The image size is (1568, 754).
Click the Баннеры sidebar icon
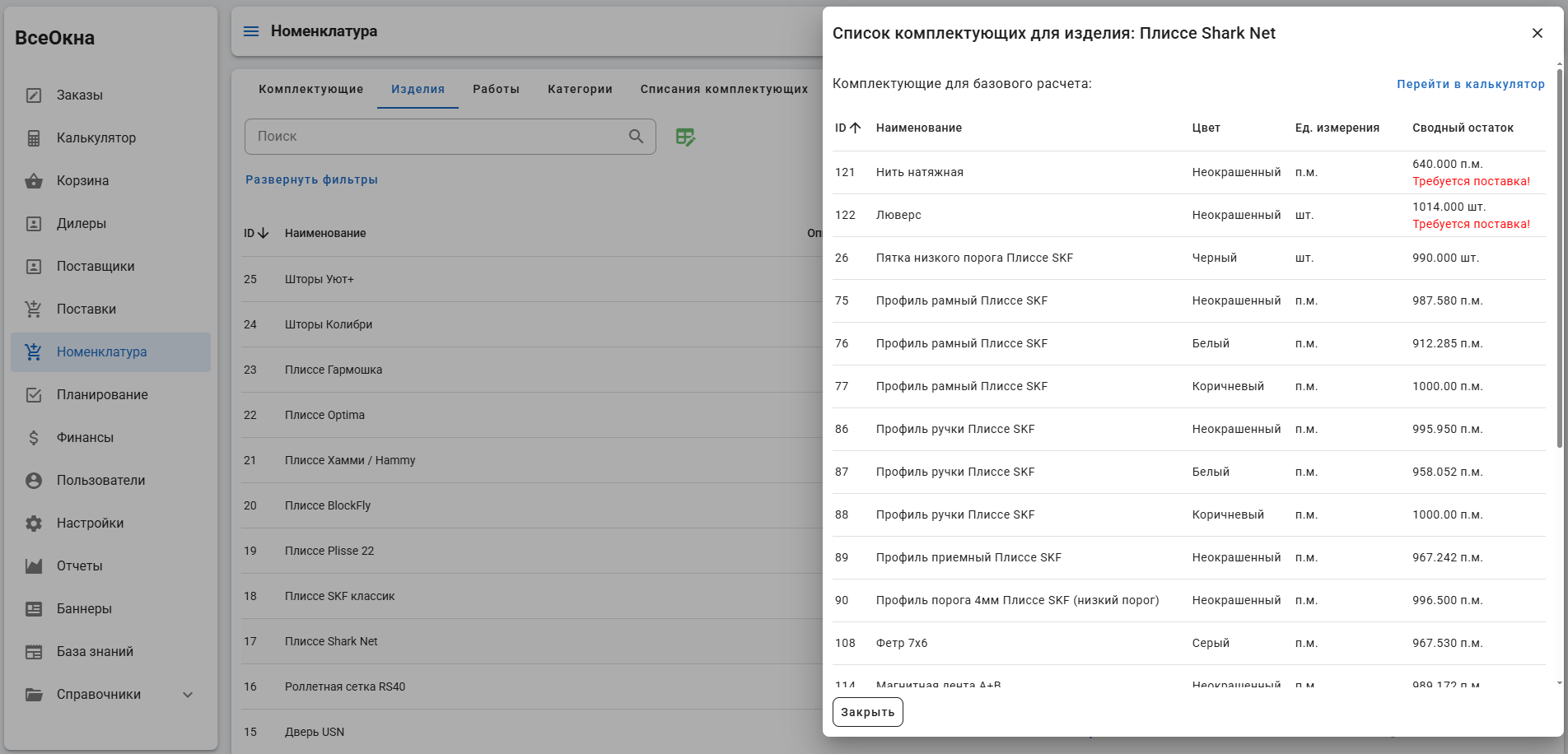click(34, 609)
